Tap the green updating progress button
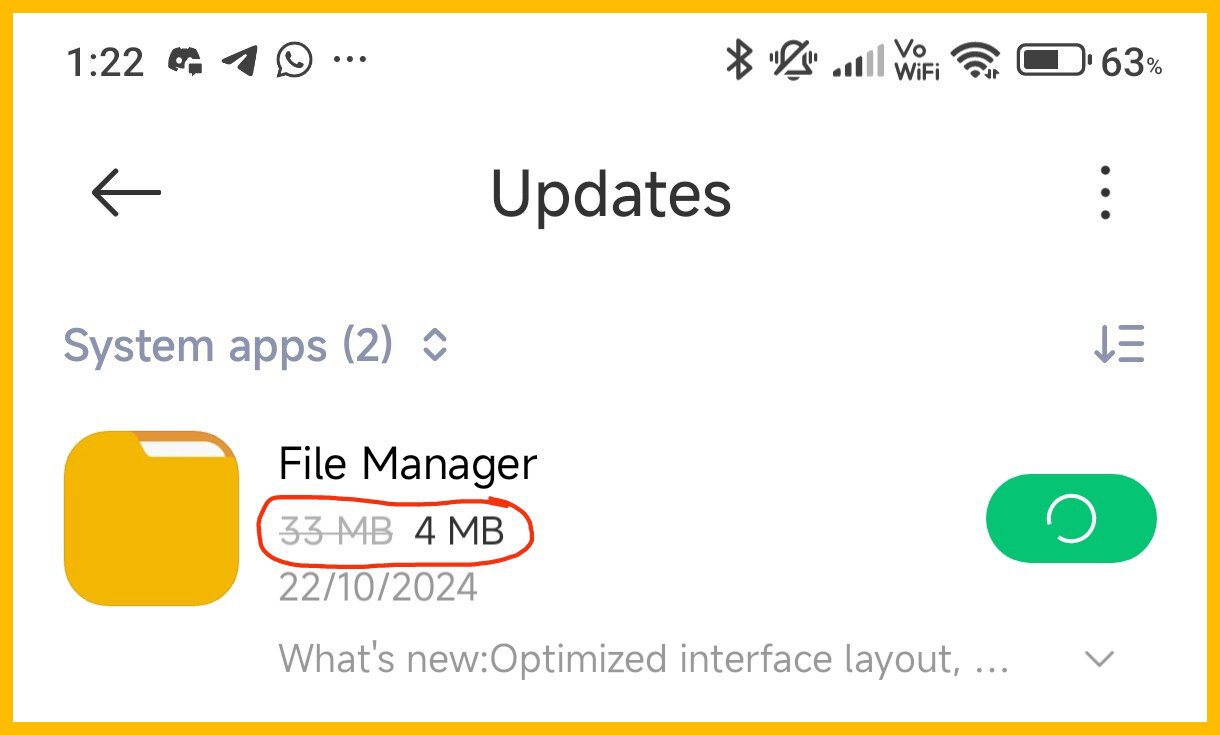This screenshot has width=1220, height=735. (1071, 519)
